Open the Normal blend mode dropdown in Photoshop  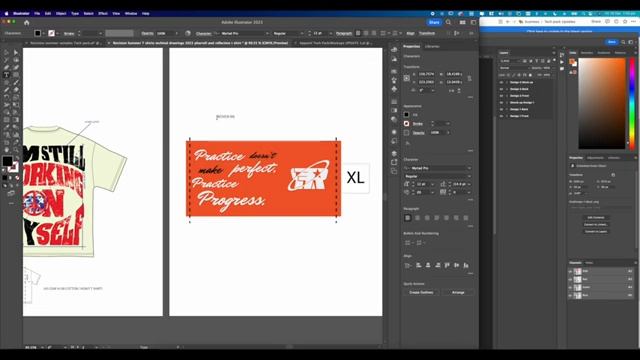point(514,68)
